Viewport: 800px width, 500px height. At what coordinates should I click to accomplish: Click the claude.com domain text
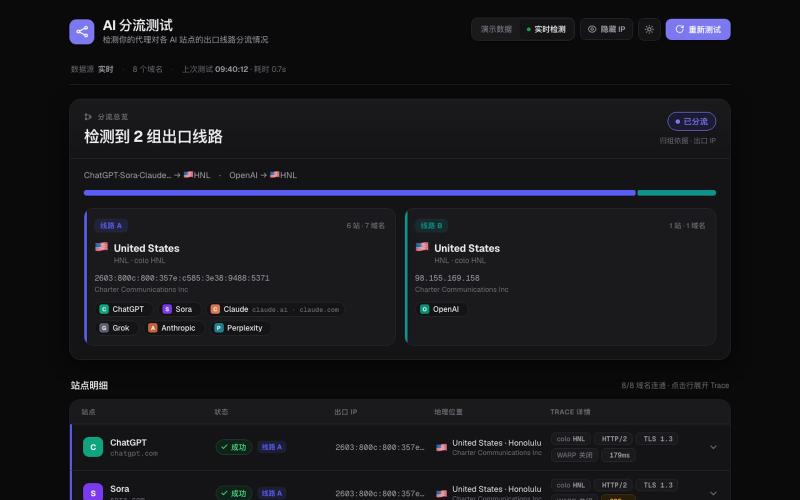point(319,310)
